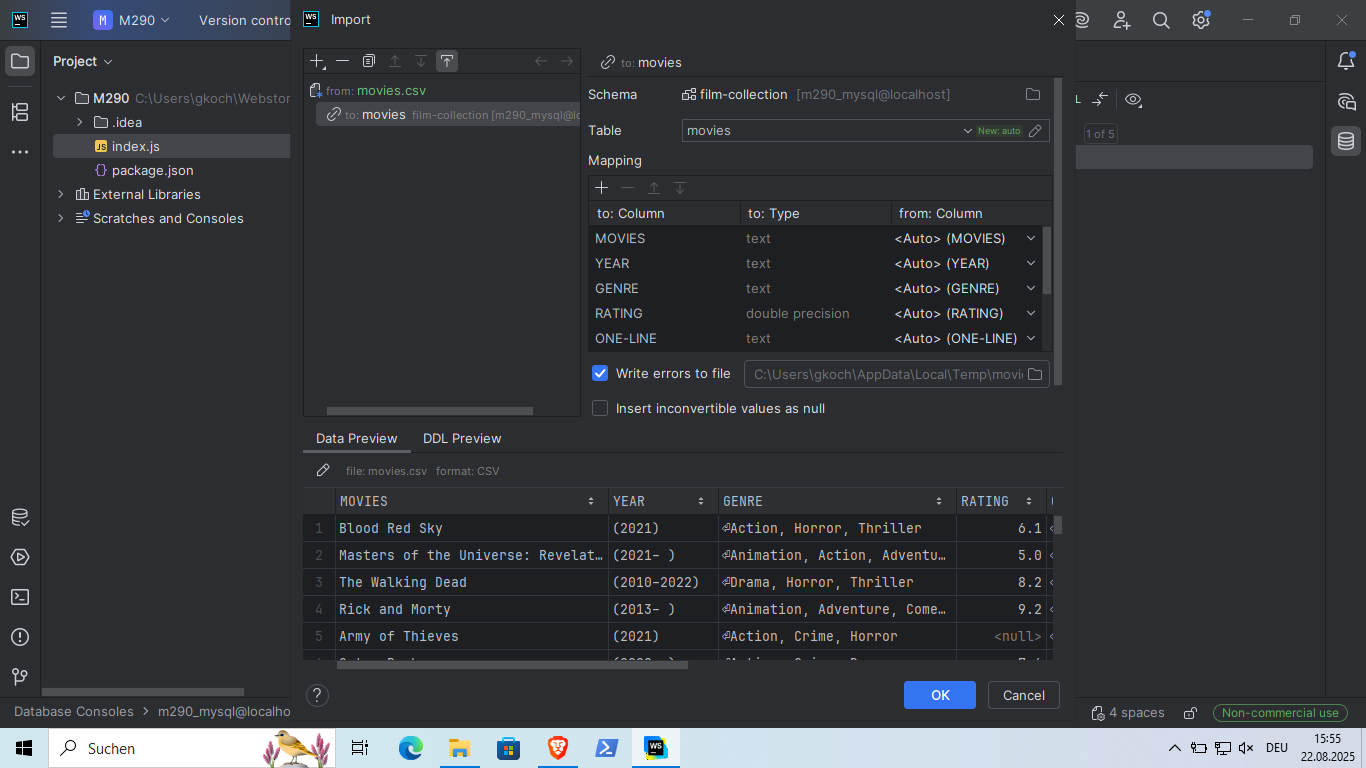This screenshot has width=1366, height=768.
Task: Open the IDE settings gear icon
Action: [x=1201, y=20]
